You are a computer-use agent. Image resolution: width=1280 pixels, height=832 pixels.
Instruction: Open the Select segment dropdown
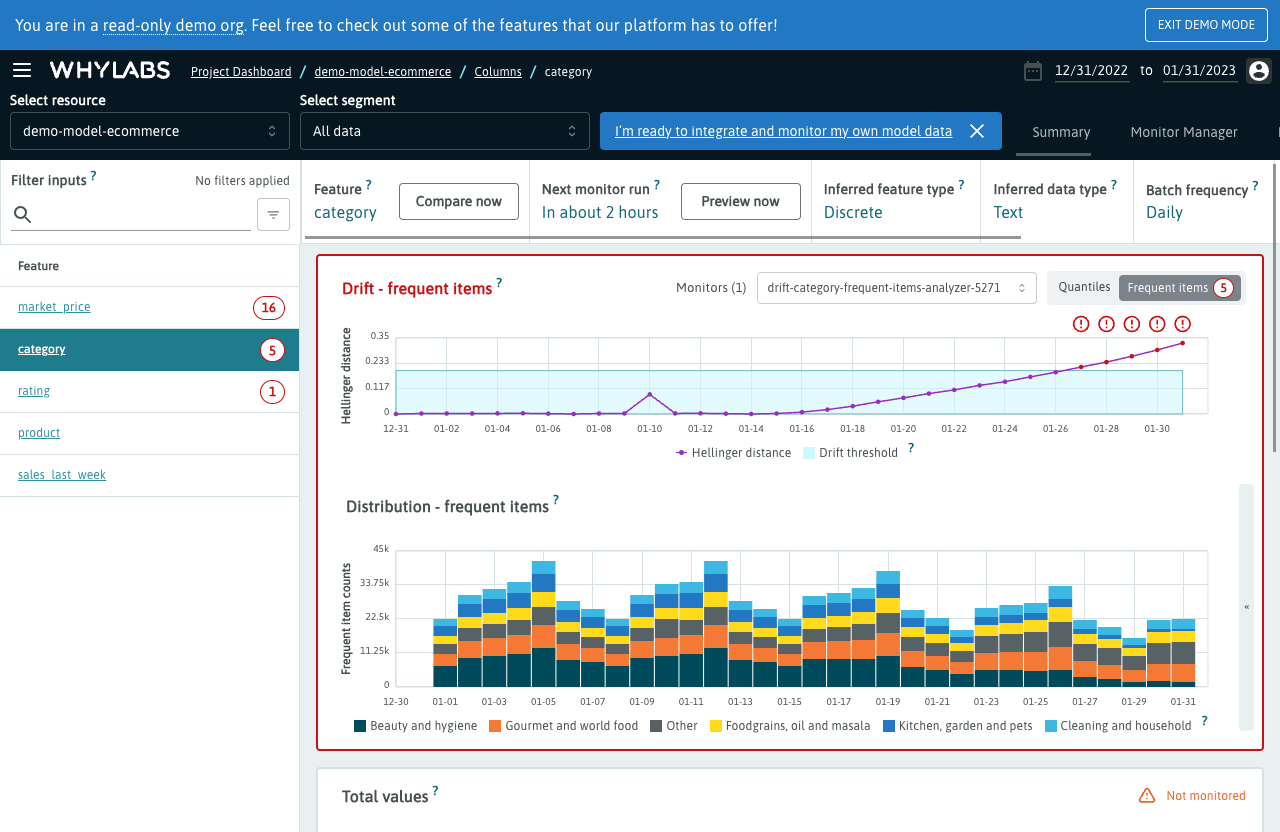click(x=444, y=131)
